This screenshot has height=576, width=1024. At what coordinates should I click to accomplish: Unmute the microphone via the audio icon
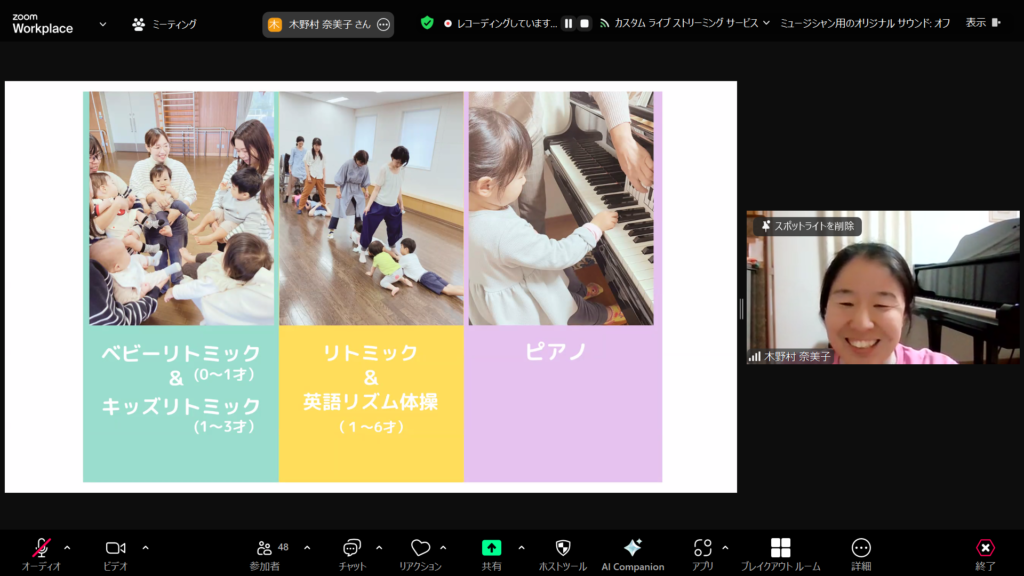pos(41,548)
